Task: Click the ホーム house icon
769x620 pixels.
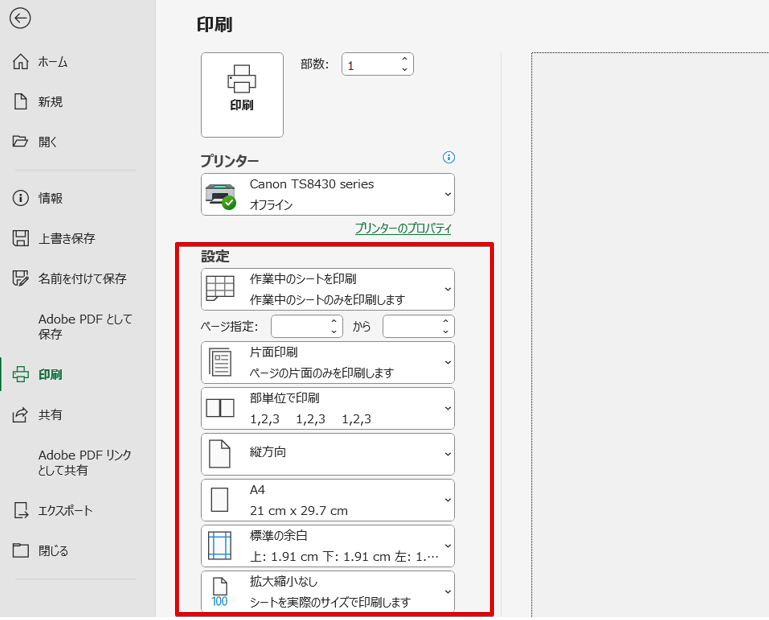Action: click(21, 61)
